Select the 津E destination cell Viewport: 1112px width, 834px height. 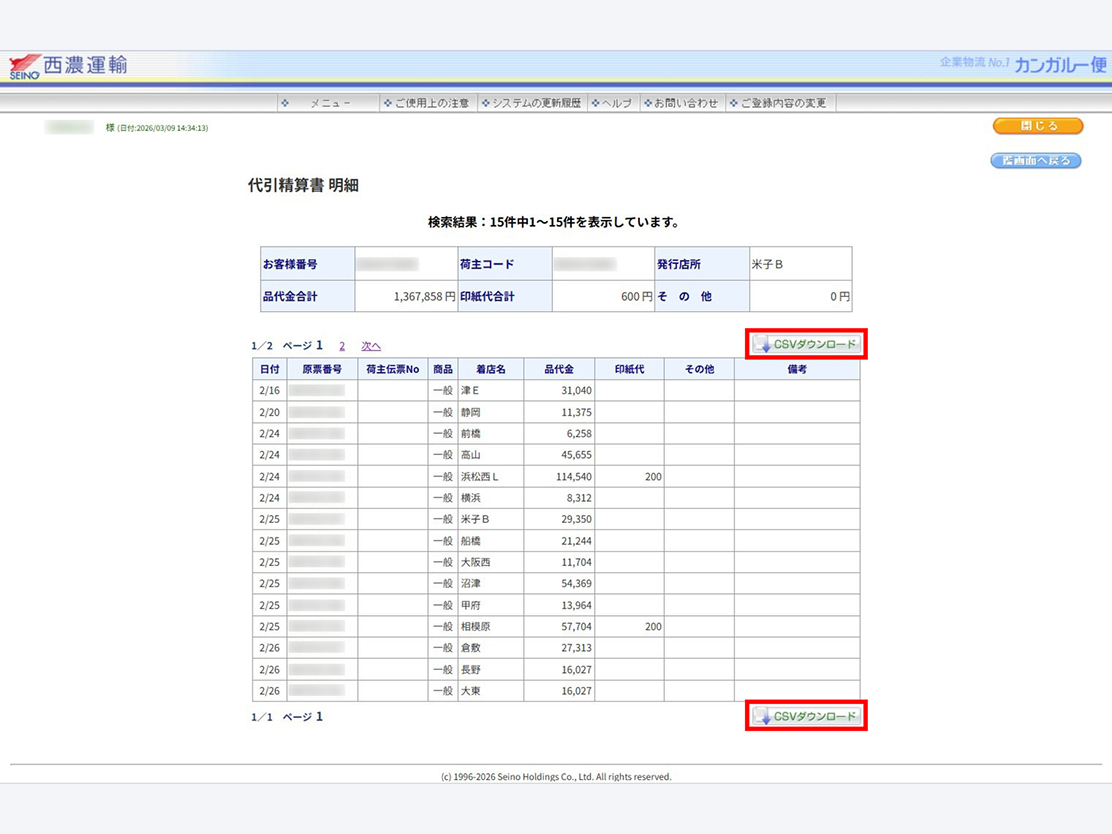click(x=491, y=391)
